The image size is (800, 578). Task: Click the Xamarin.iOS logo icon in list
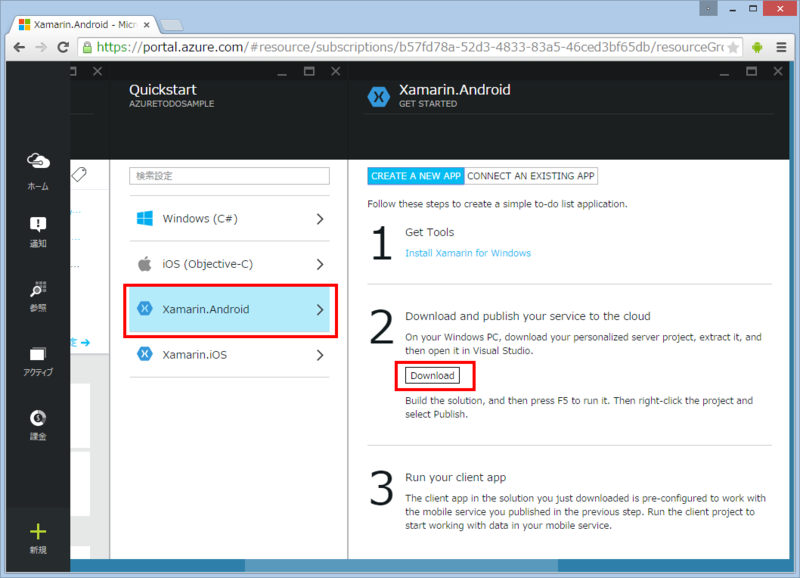click(145, 354)
